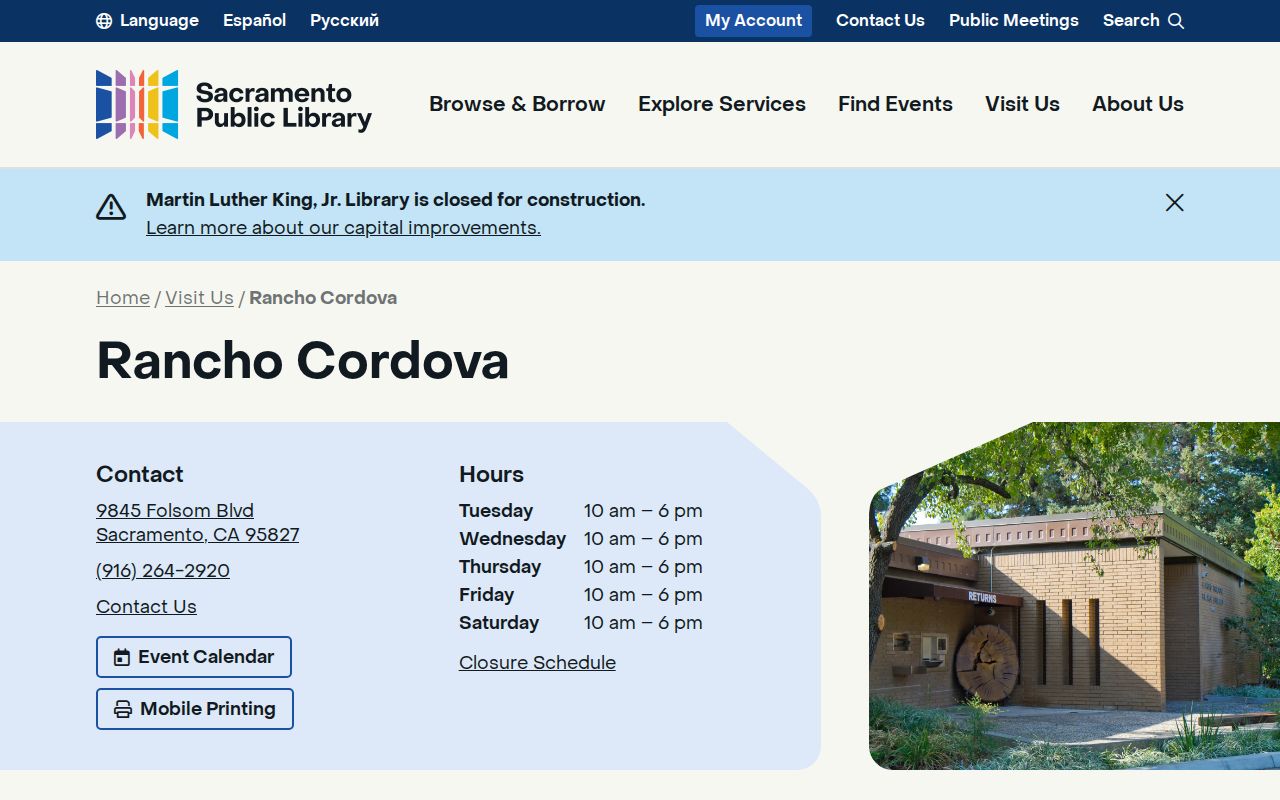The width and height of the screenshot is (1280, 800).
Task: Click the Friday hours row
Action: [581, 595]
